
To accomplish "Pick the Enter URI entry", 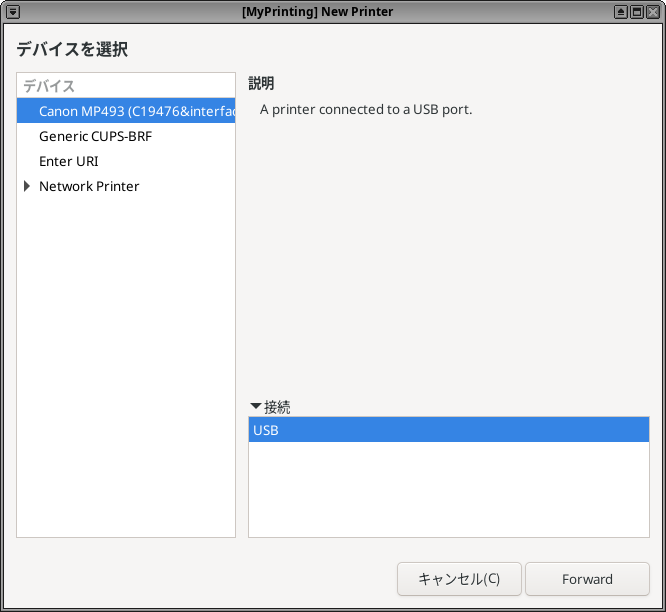I will click(126, 161).
